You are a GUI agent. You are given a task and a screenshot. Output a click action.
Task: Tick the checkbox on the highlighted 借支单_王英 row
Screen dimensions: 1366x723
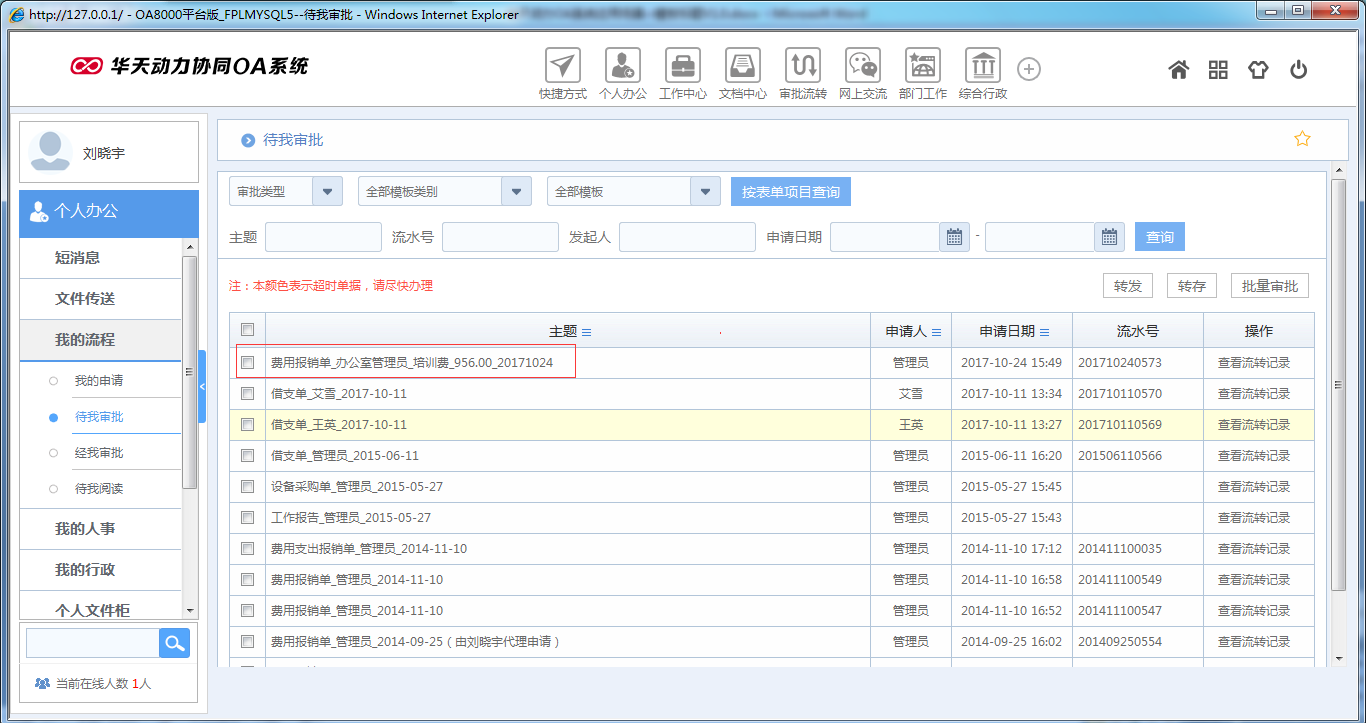[x=247, y=424]
